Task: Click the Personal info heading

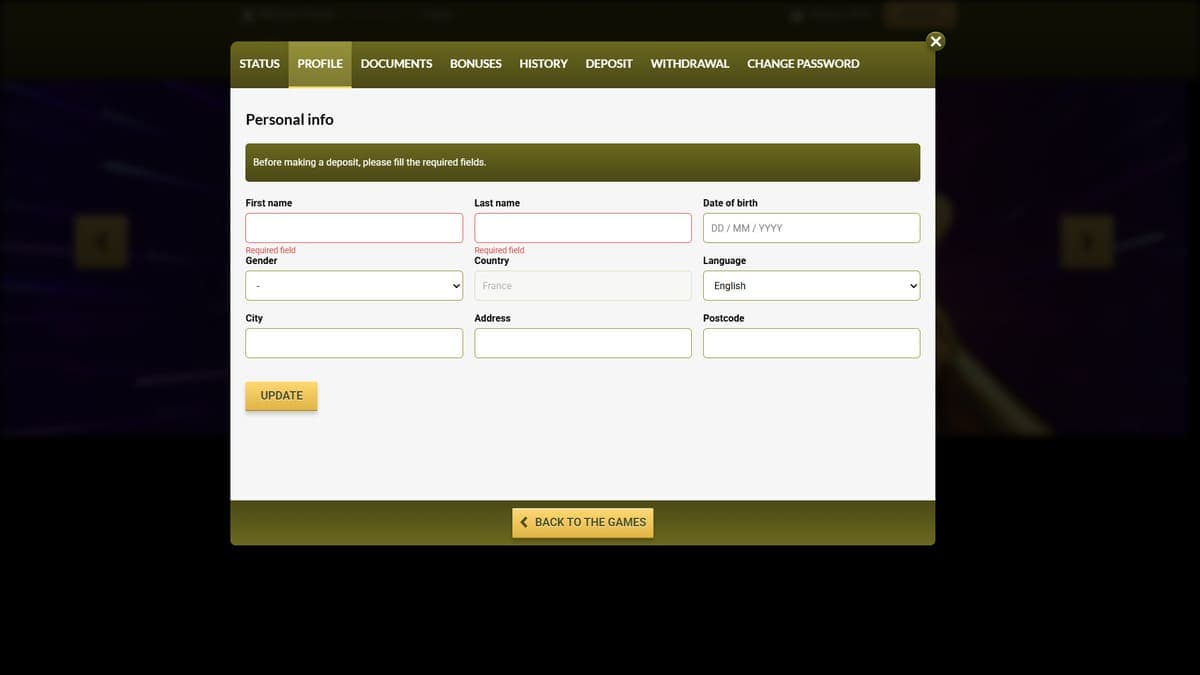Action: [x=290, y=119]
